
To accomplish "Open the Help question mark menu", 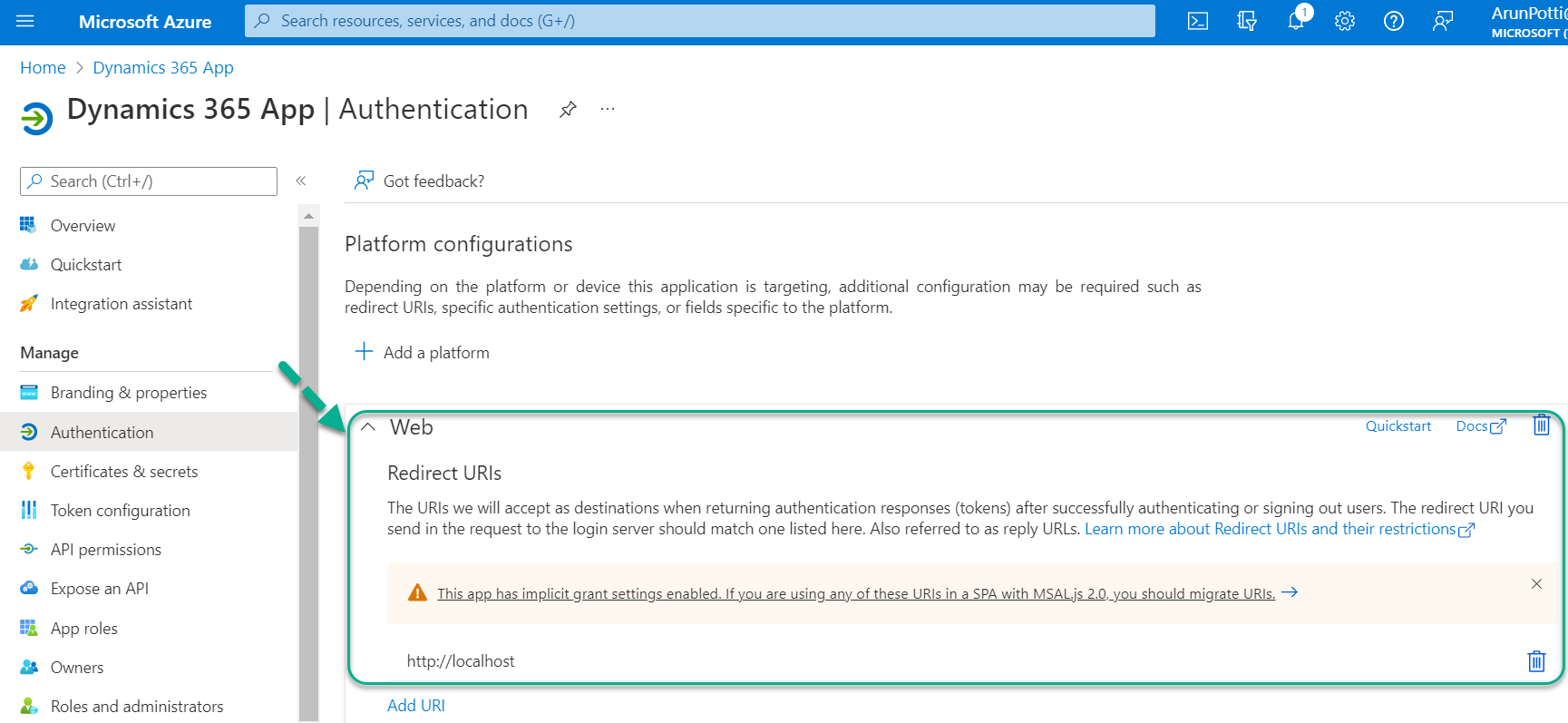I will coord(1394,21).
